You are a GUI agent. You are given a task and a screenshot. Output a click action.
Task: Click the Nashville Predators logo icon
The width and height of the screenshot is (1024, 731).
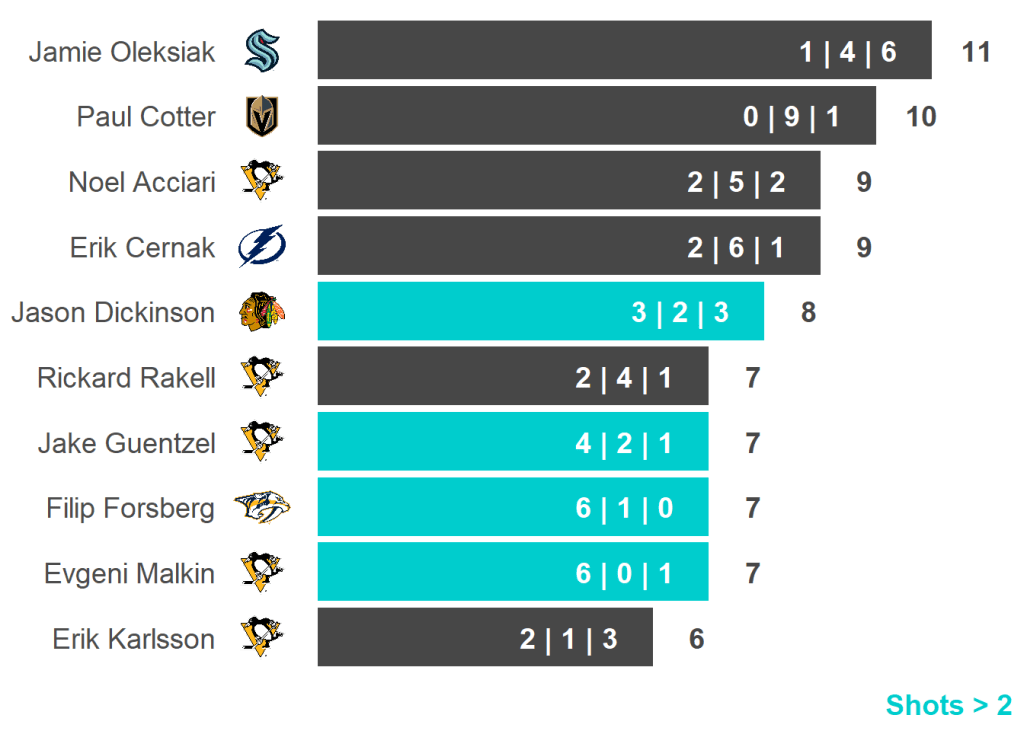(262, 508)
